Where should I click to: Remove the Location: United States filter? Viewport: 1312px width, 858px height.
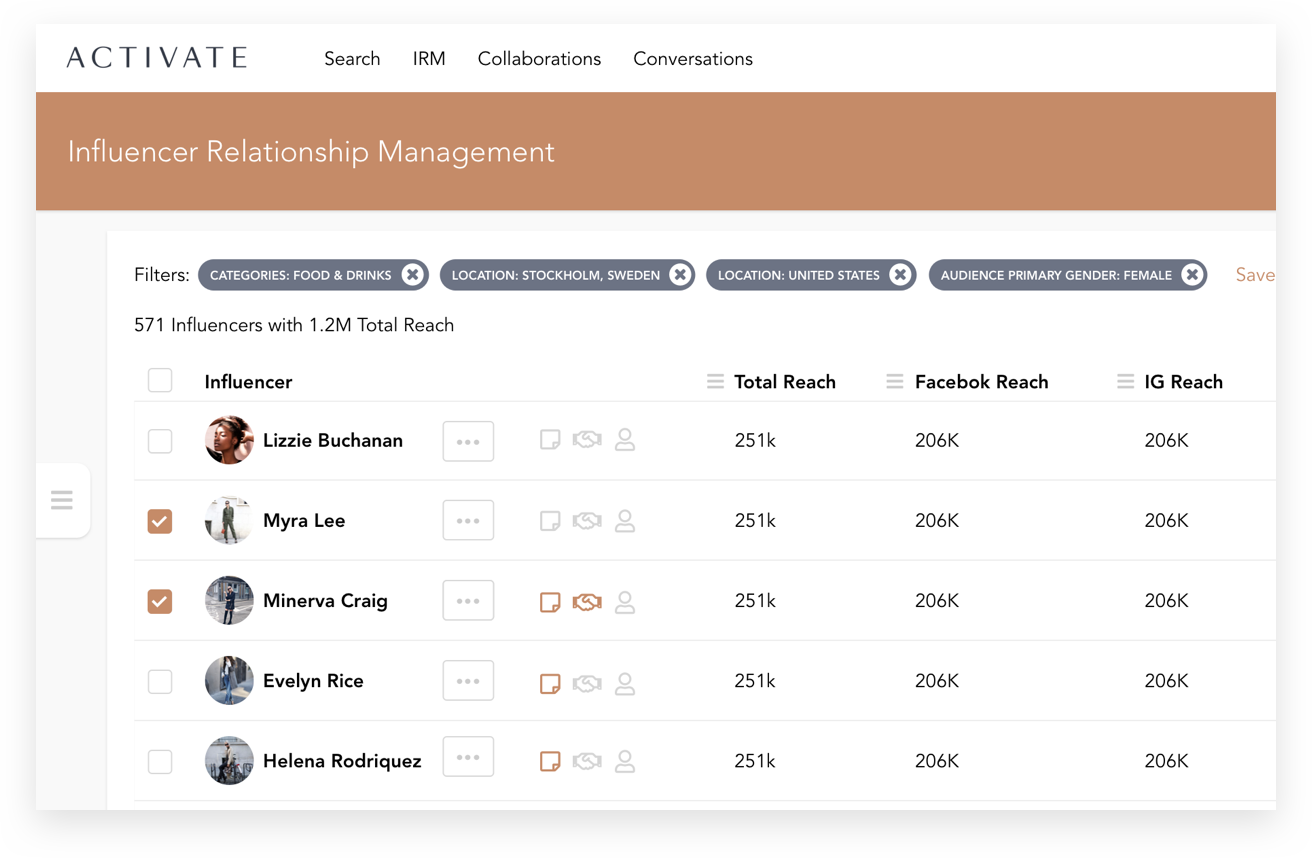pyautogui.click(x=900, y=275)
